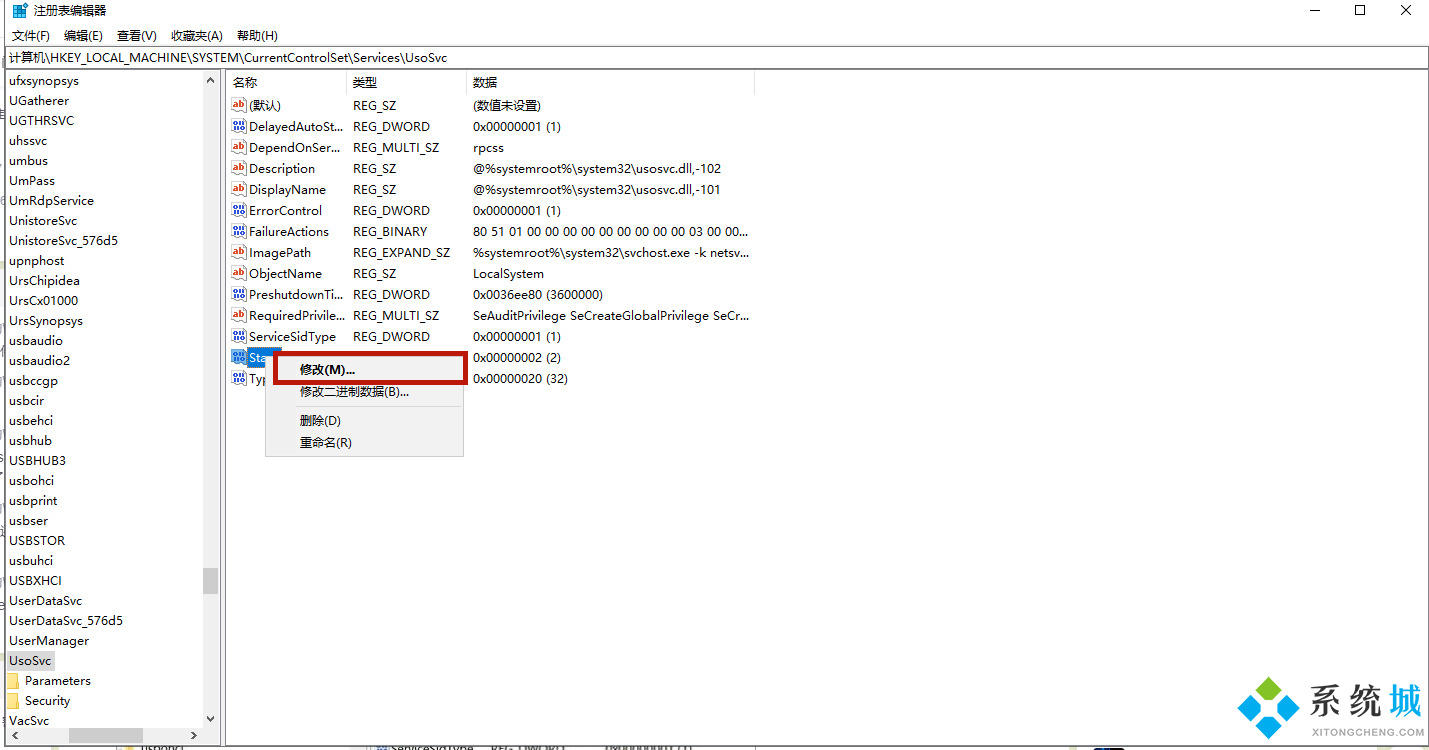Select the UGTHRSVC key in tree

click(x=42, y=121)
